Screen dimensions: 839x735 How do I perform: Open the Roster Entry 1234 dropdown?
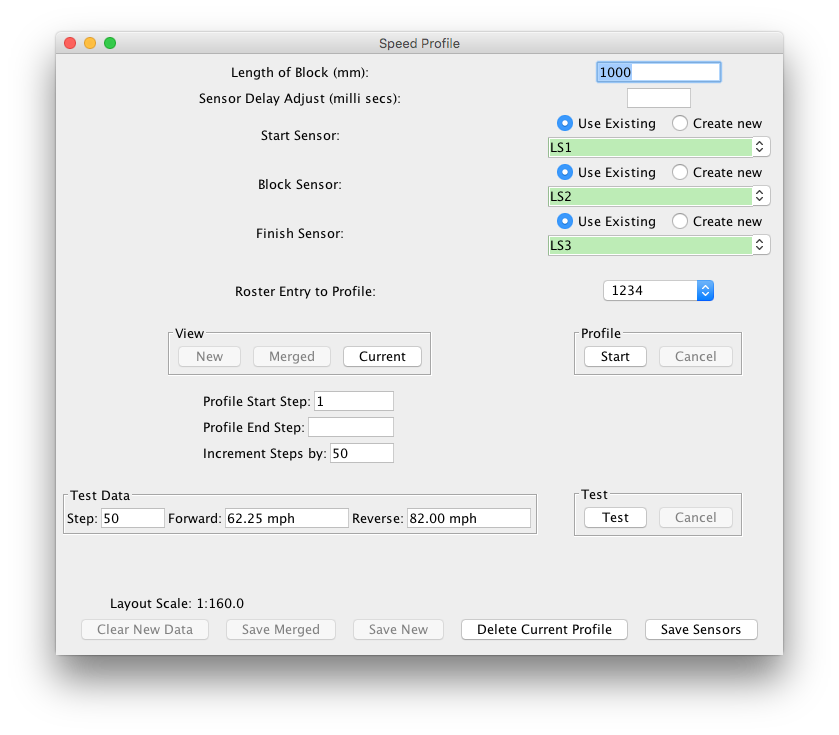658,290
